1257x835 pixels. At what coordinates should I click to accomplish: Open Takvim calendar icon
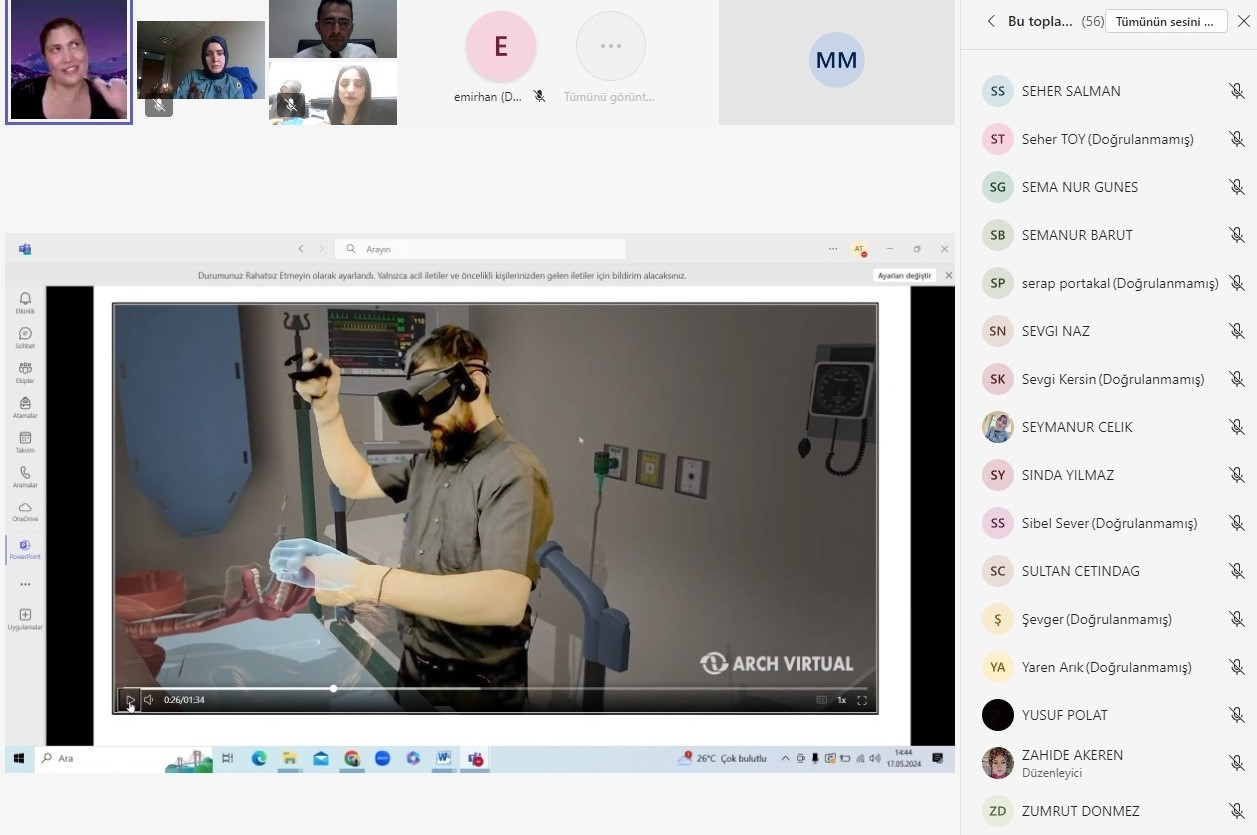click(x=25, y=441)
